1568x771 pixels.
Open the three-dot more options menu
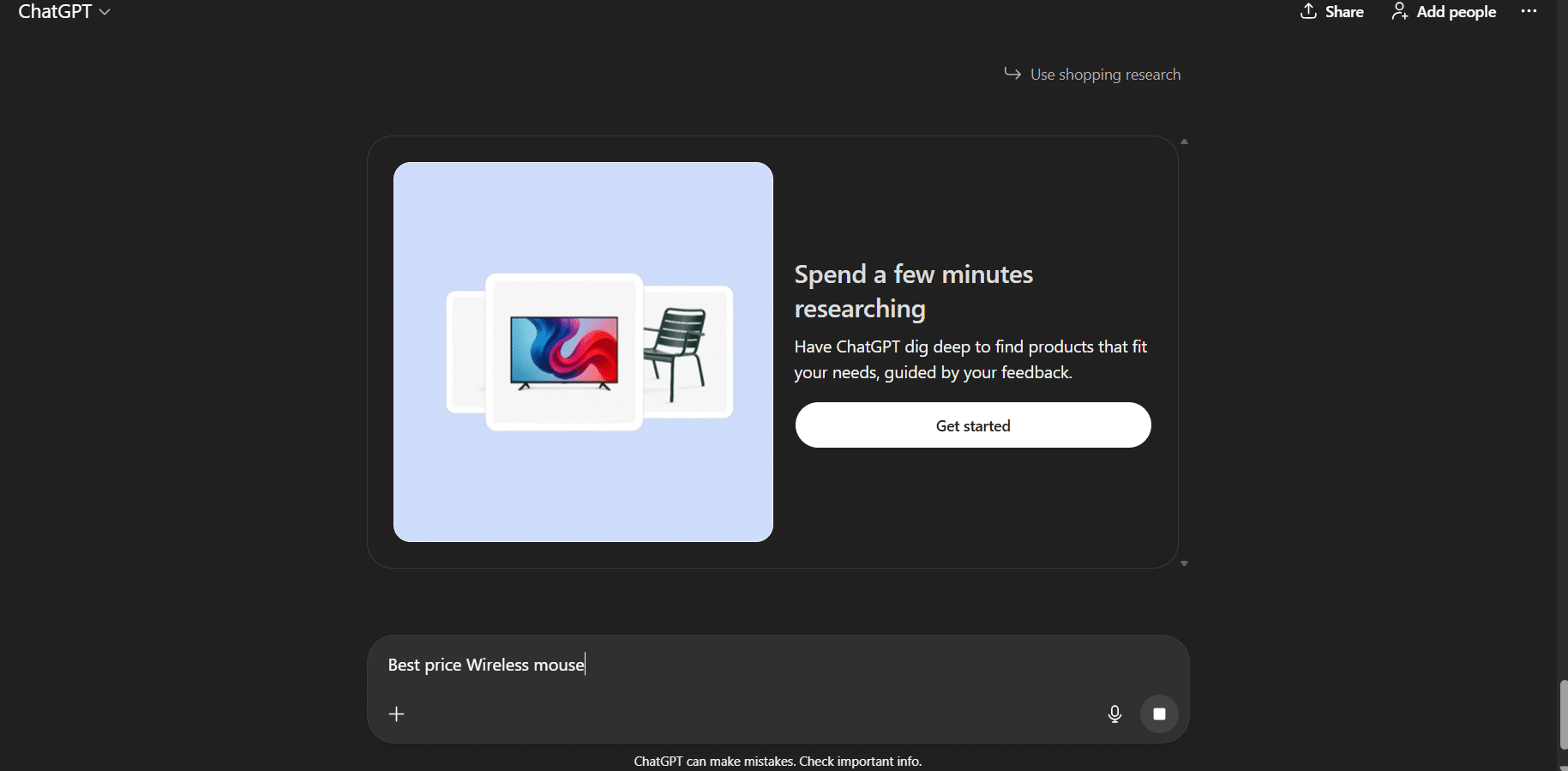tap(1529, 11)
